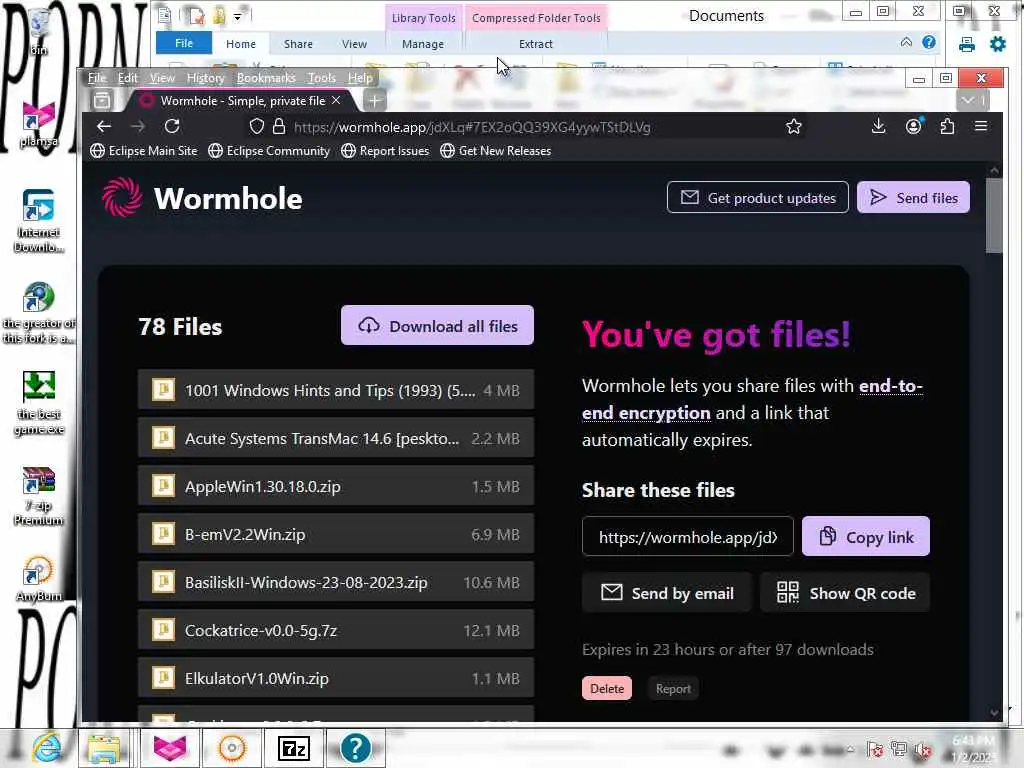This screenshot has width=1024, height=768.
Task: Open the help question mark taskbar app
Action: click(x=355, y=748)
